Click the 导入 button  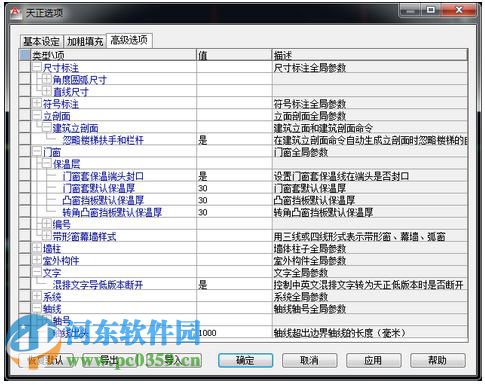pyautogui.click(x=174, y=360)
